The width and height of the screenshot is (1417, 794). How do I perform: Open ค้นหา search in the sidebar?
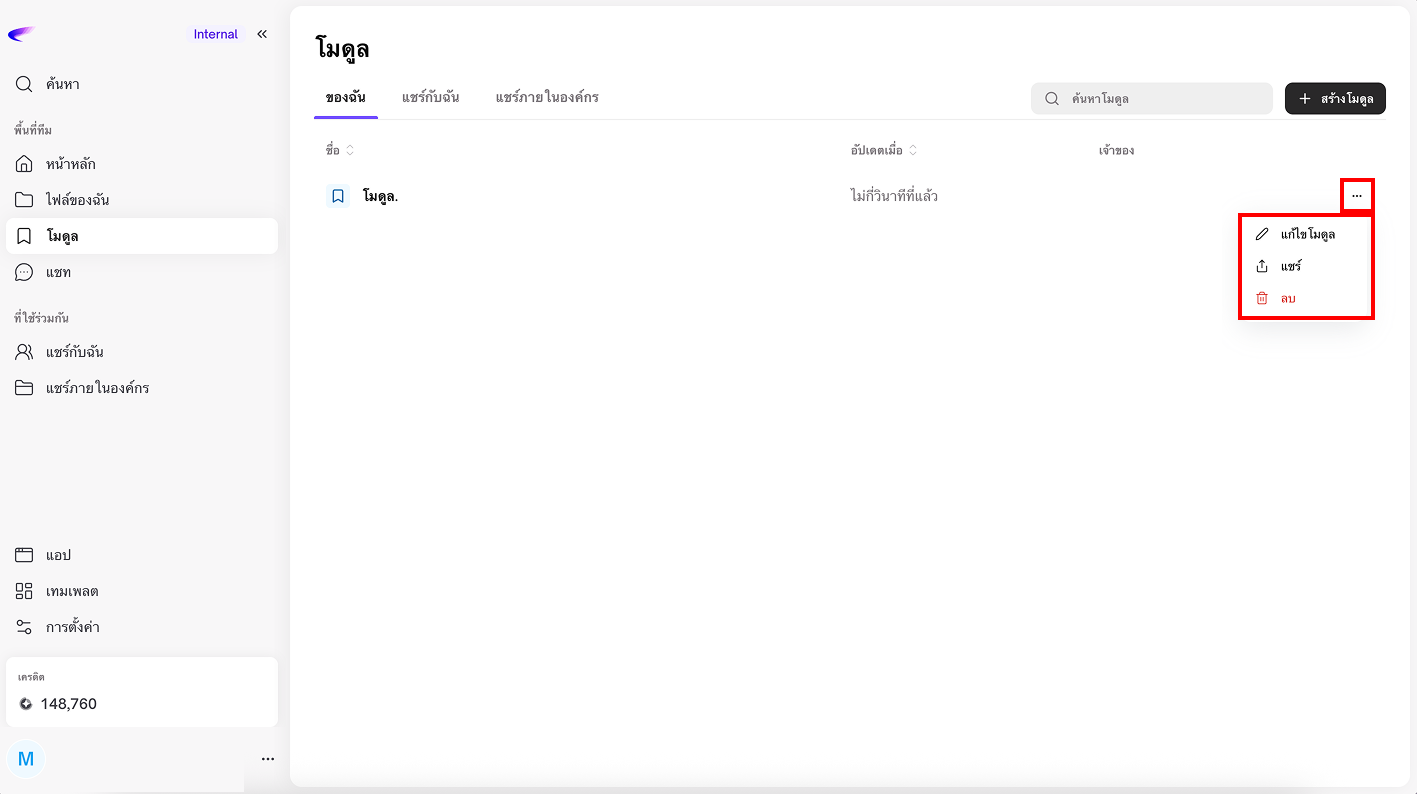[x=62, y=84]
